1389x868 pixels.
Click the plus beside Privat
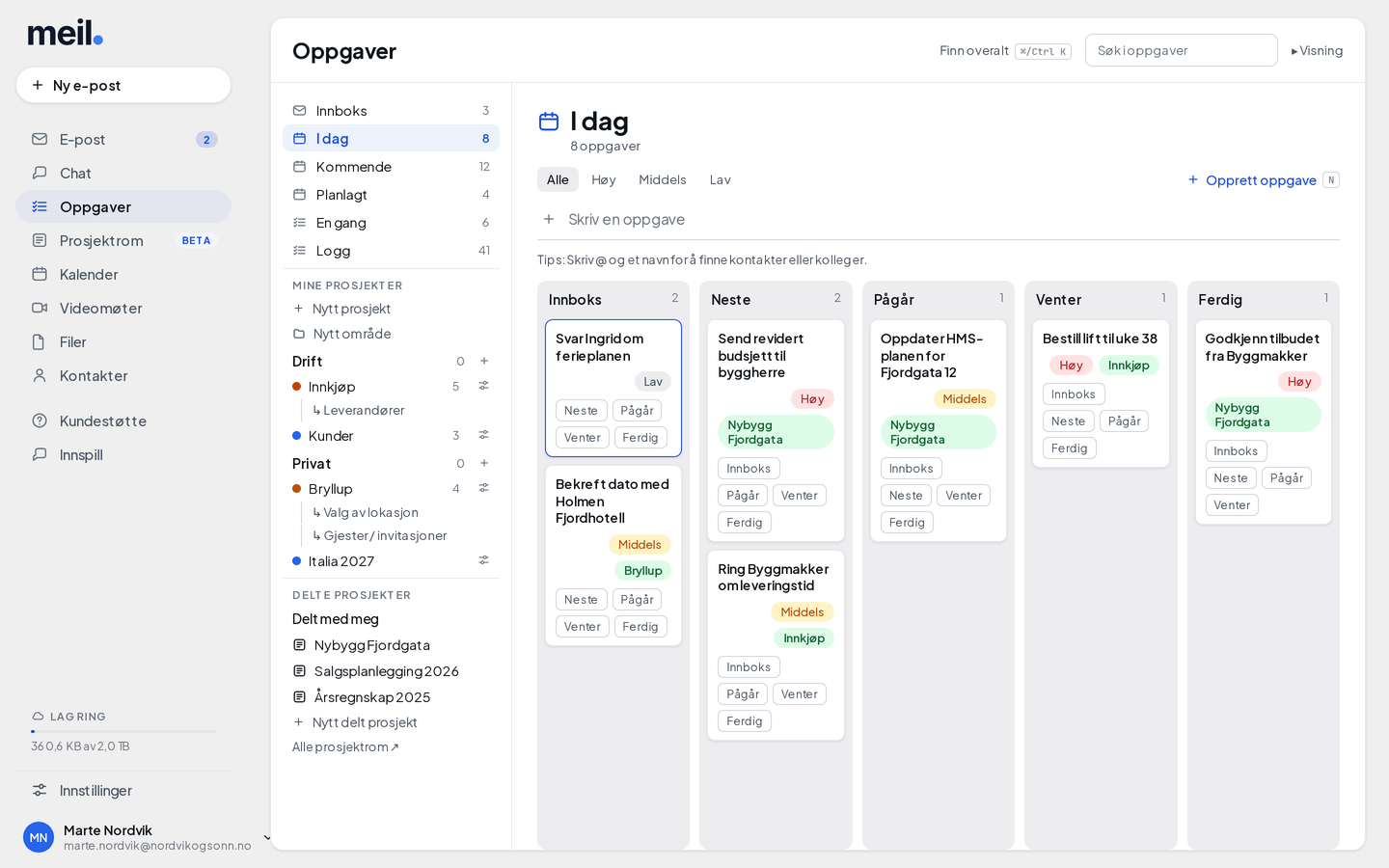point(484,463)
